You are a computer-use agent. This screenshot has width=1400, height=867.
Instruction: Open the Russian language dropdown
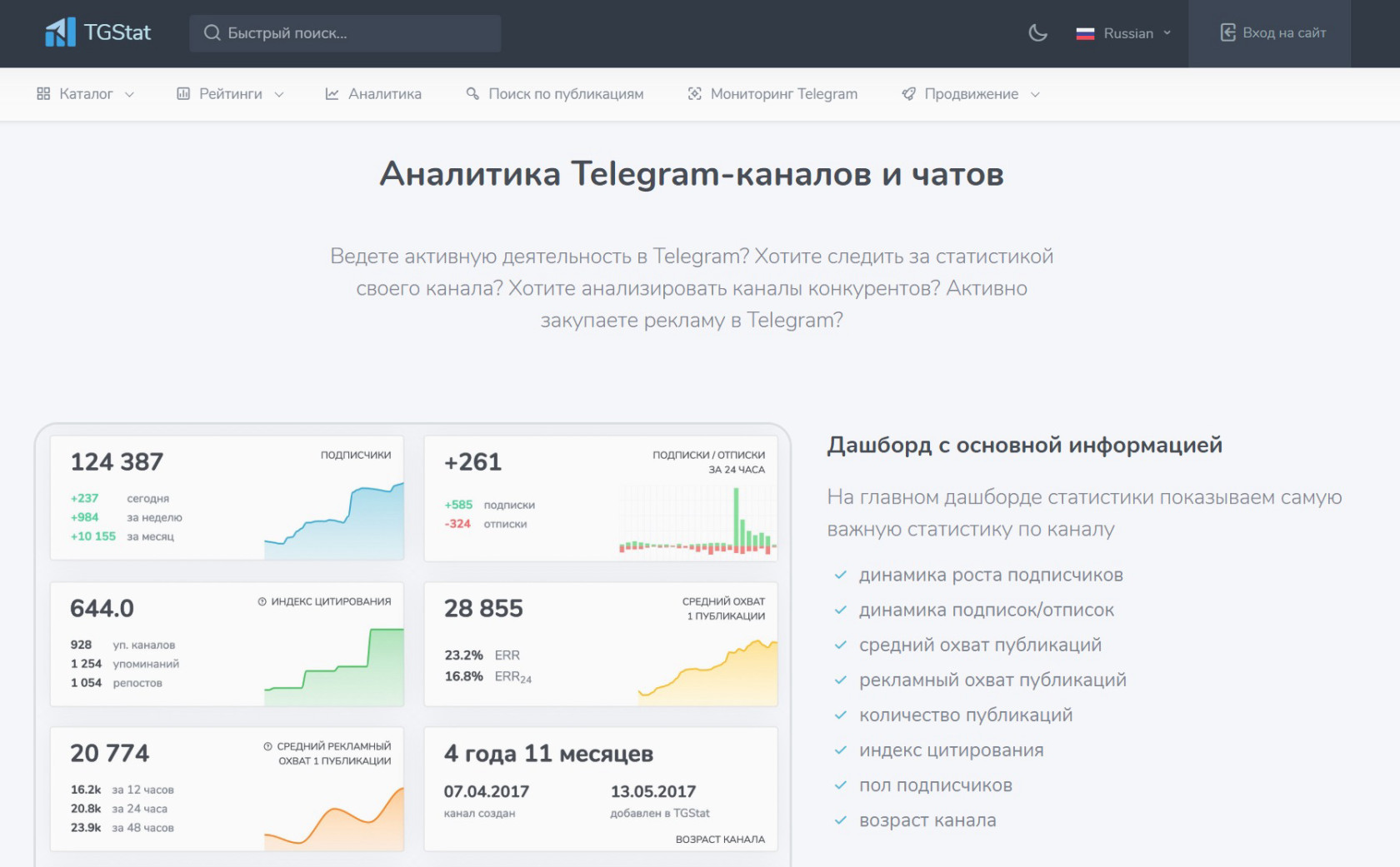click(x=1123, y=33)
